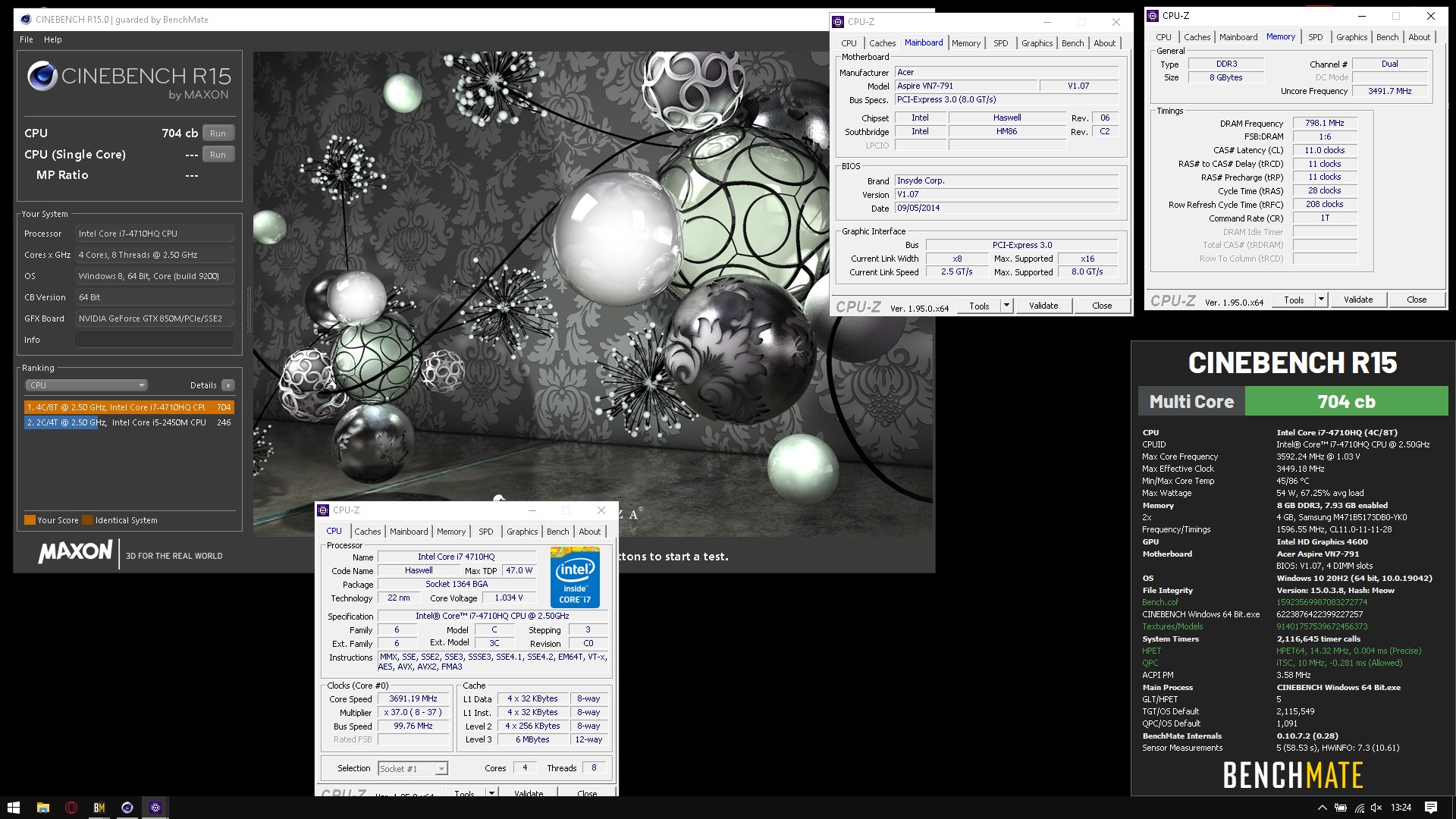Run the CPU multi-core benchmark
Viewport: 1456px width, 819px height.
tap(218, 133)
